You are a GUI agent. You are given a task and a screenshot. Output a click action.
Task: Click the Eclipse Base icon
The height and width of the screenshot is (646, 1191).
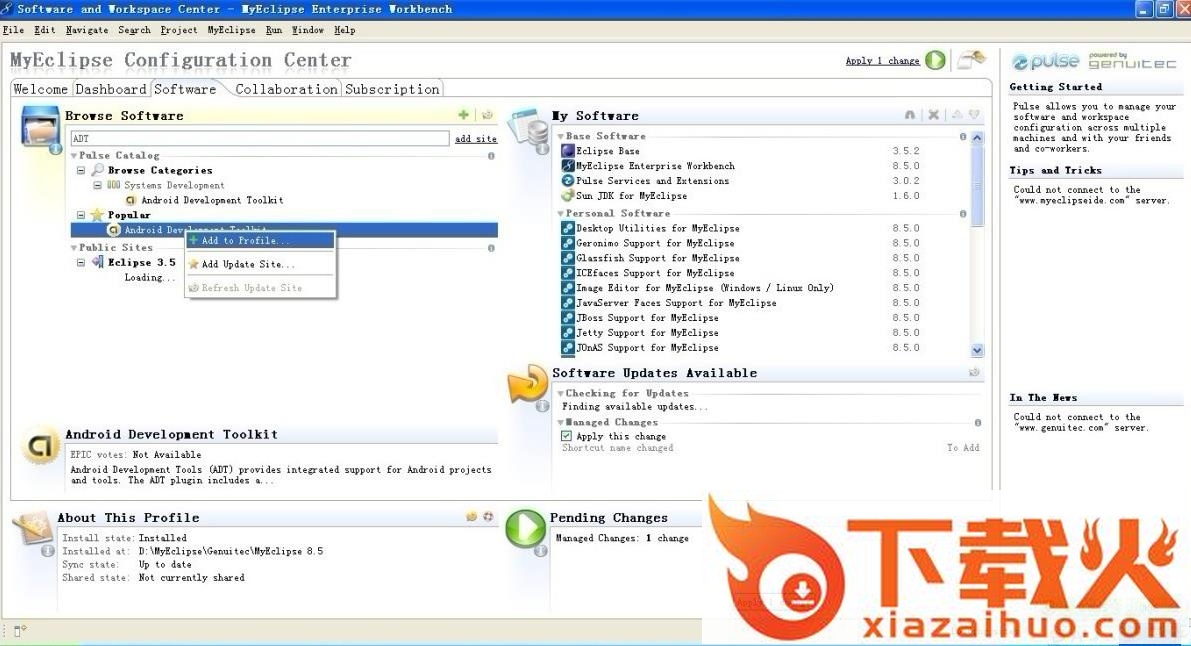point(567,150)
